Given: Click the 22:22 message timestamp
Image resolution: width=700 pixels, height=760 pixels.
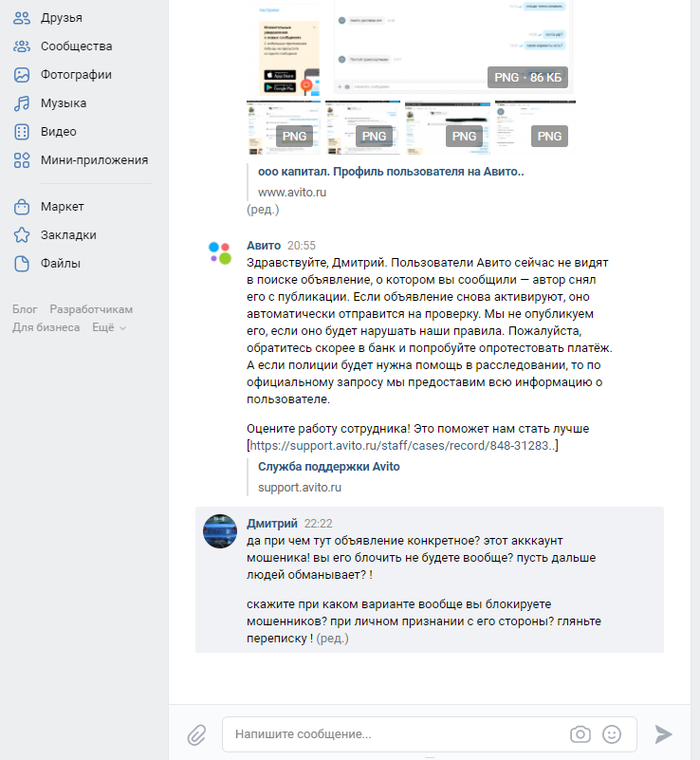Looking at the screenshot, I should pos(318,523).
